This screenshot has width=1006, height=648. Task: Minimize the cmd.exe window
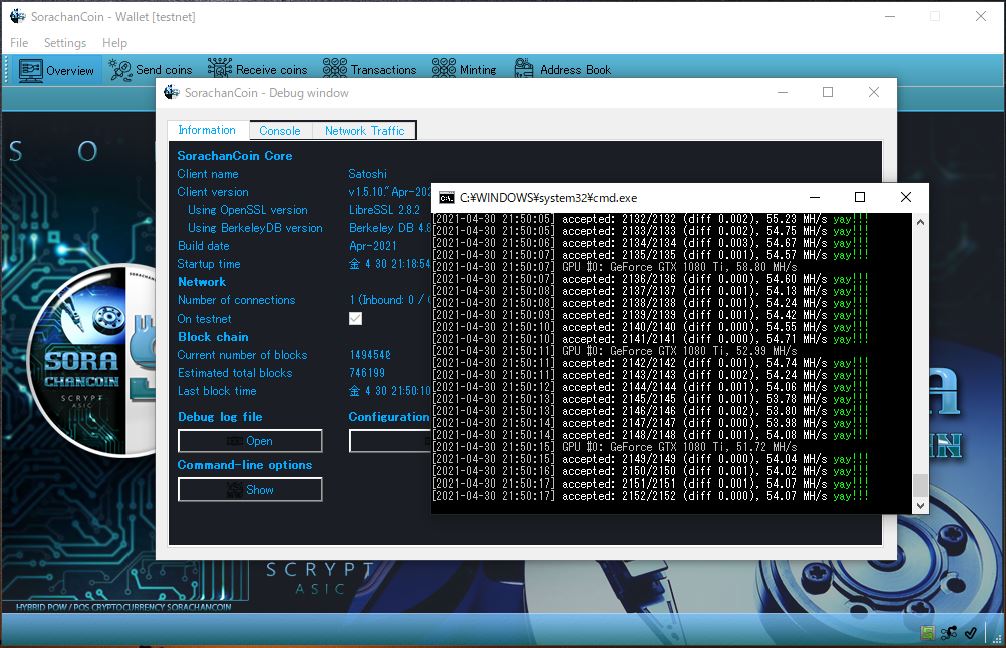[815, 197]
